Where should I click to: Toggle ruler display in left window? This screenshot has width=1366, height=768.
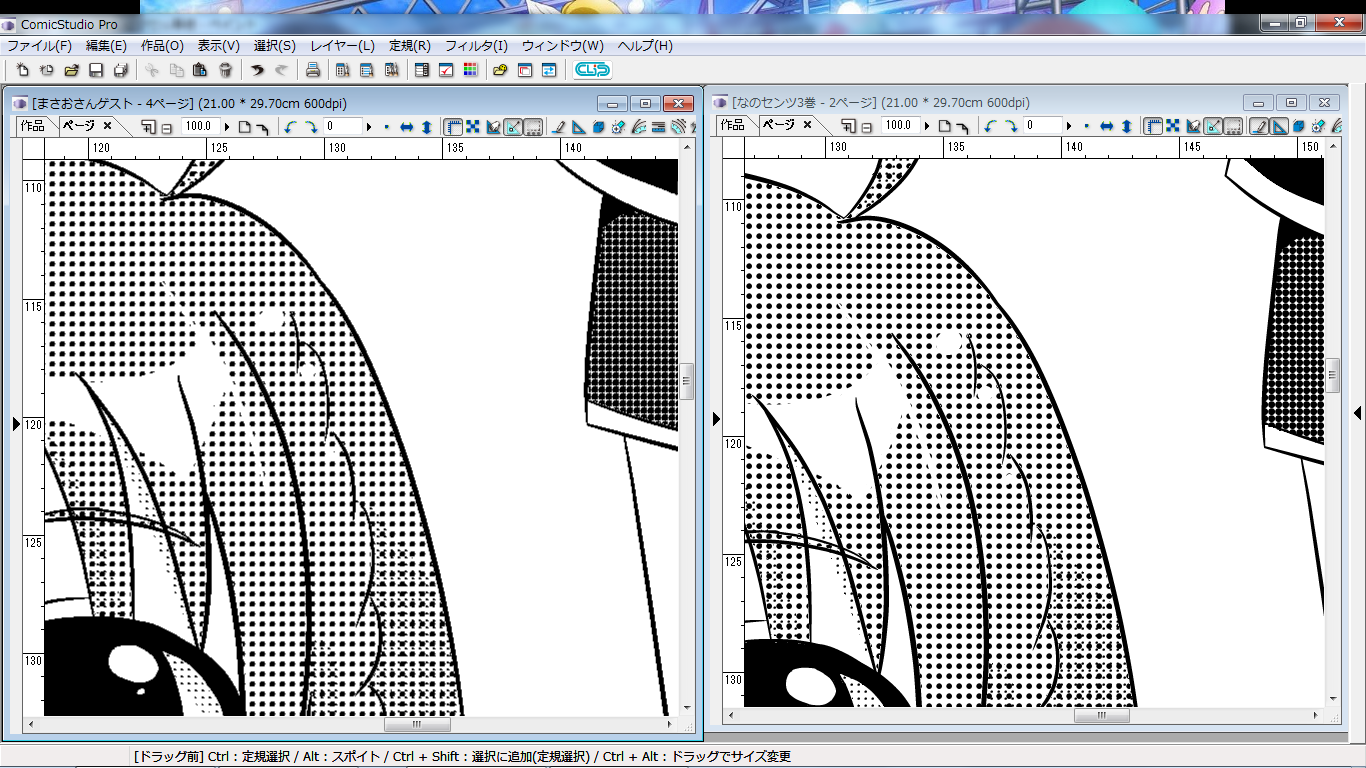(453, 126)
